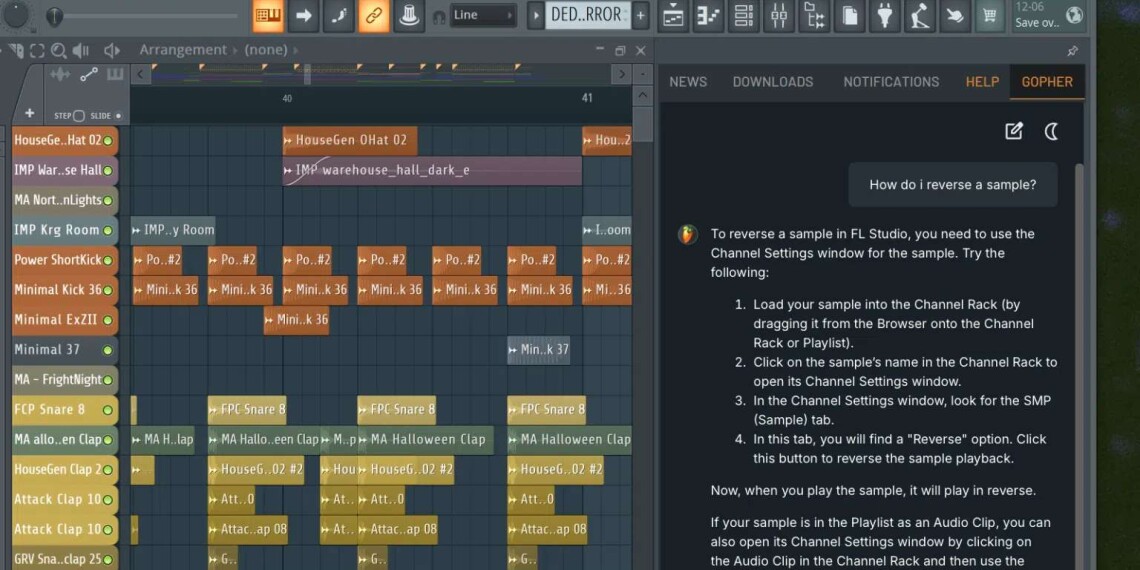
Task: Toggle the link chain button
Action: 373,15
